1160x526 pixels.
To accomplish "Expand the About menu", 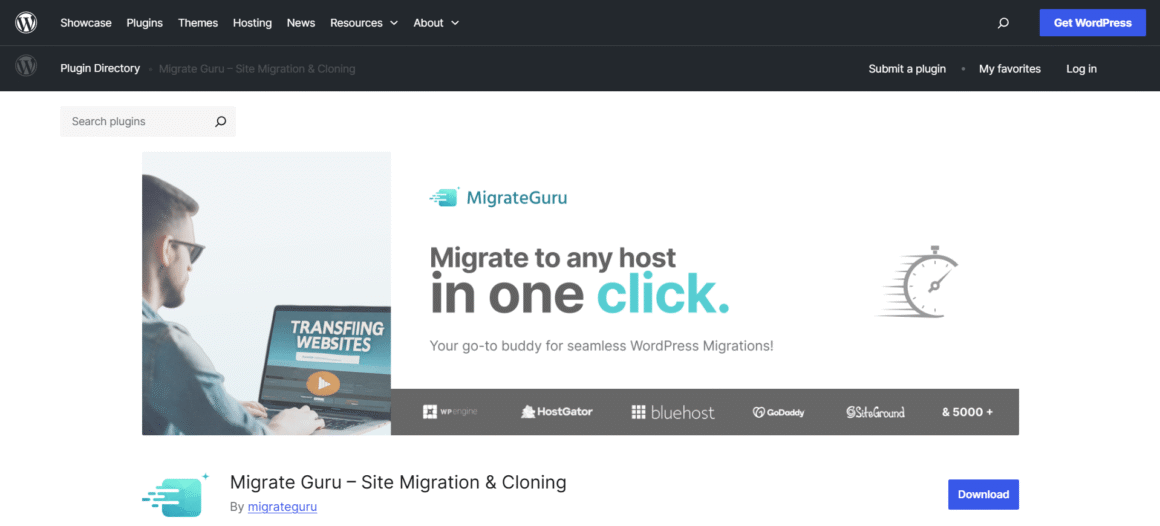I will click(x=436, y=23).
